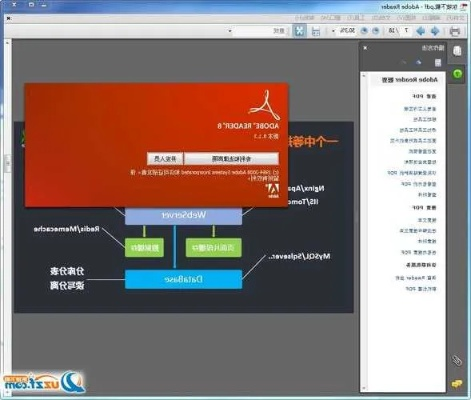Click the blue page arrow beside the page number box
The image size is (471, 400).
[421, 31]
